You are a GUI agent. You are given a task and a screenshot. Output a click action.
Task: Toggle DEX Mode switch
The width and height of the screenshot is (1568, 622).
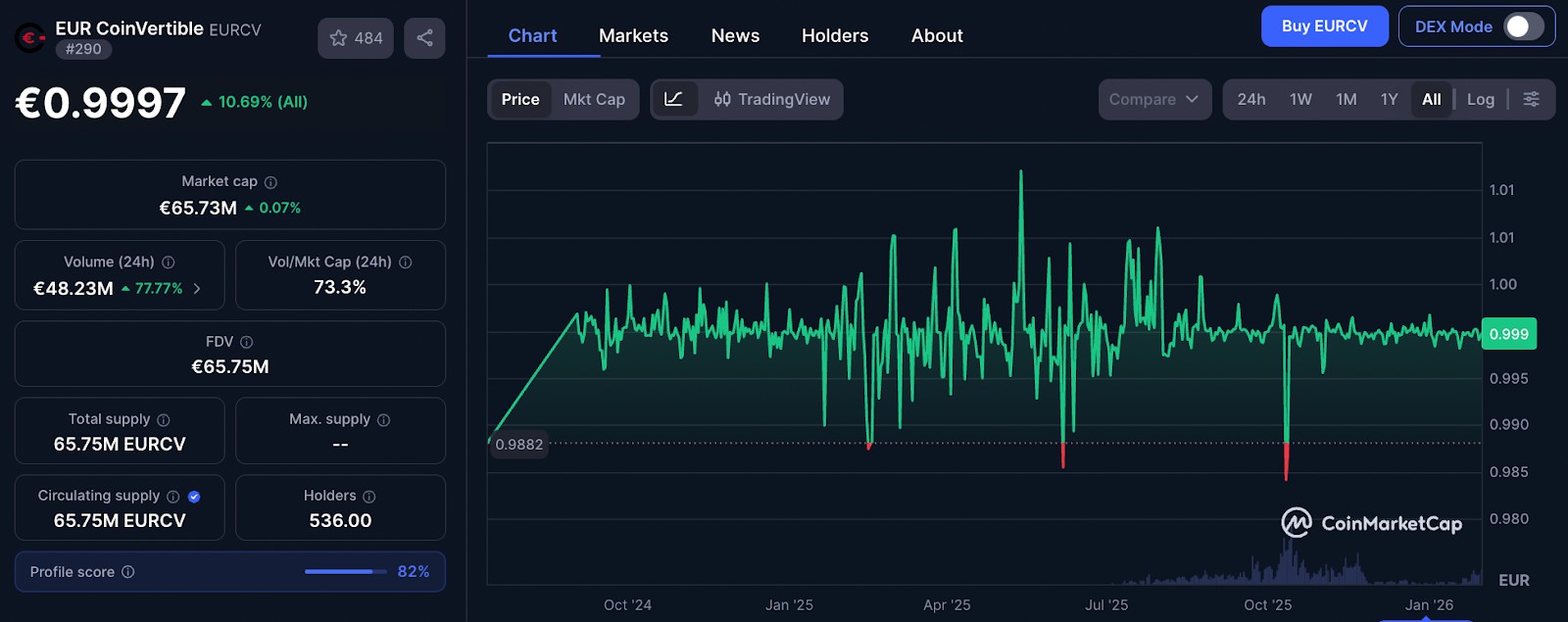pyautogui.click(x=1524, y=26)
